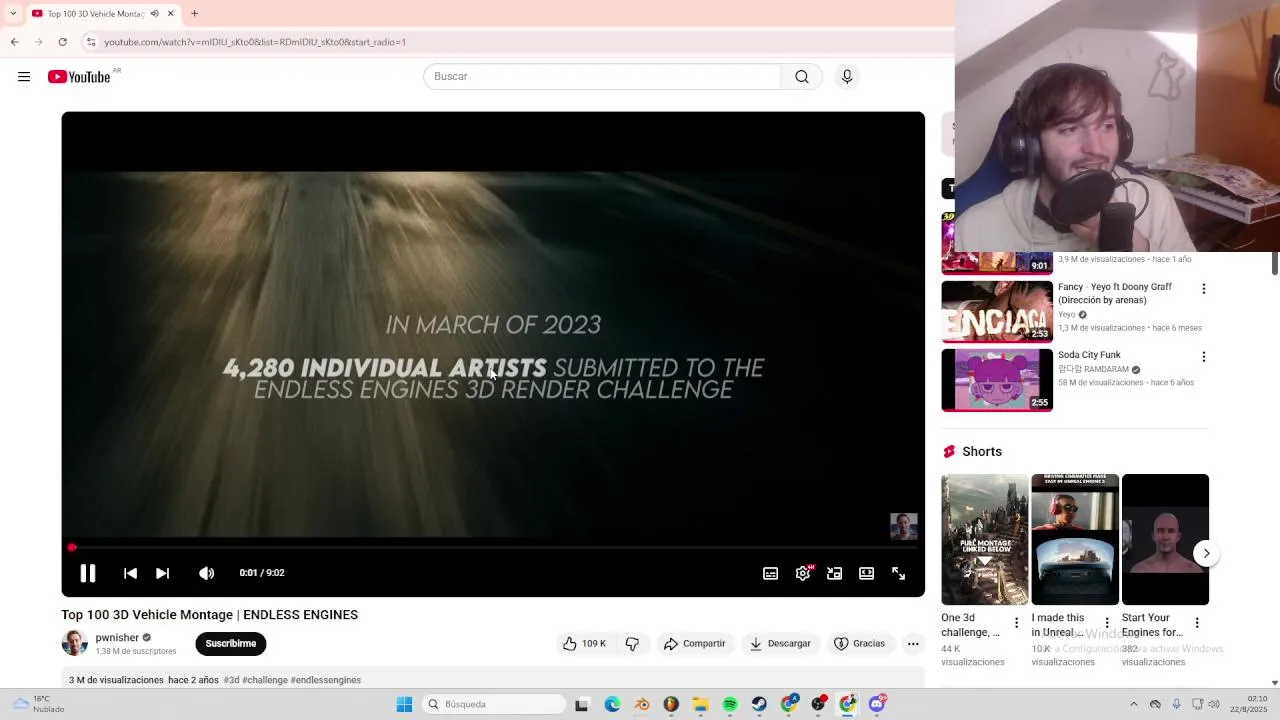This screenshot has width=1280, height=720.
Task: Open Microsoft Edge from taskbar
Action: pyautogui.click(x=612, y=704)
